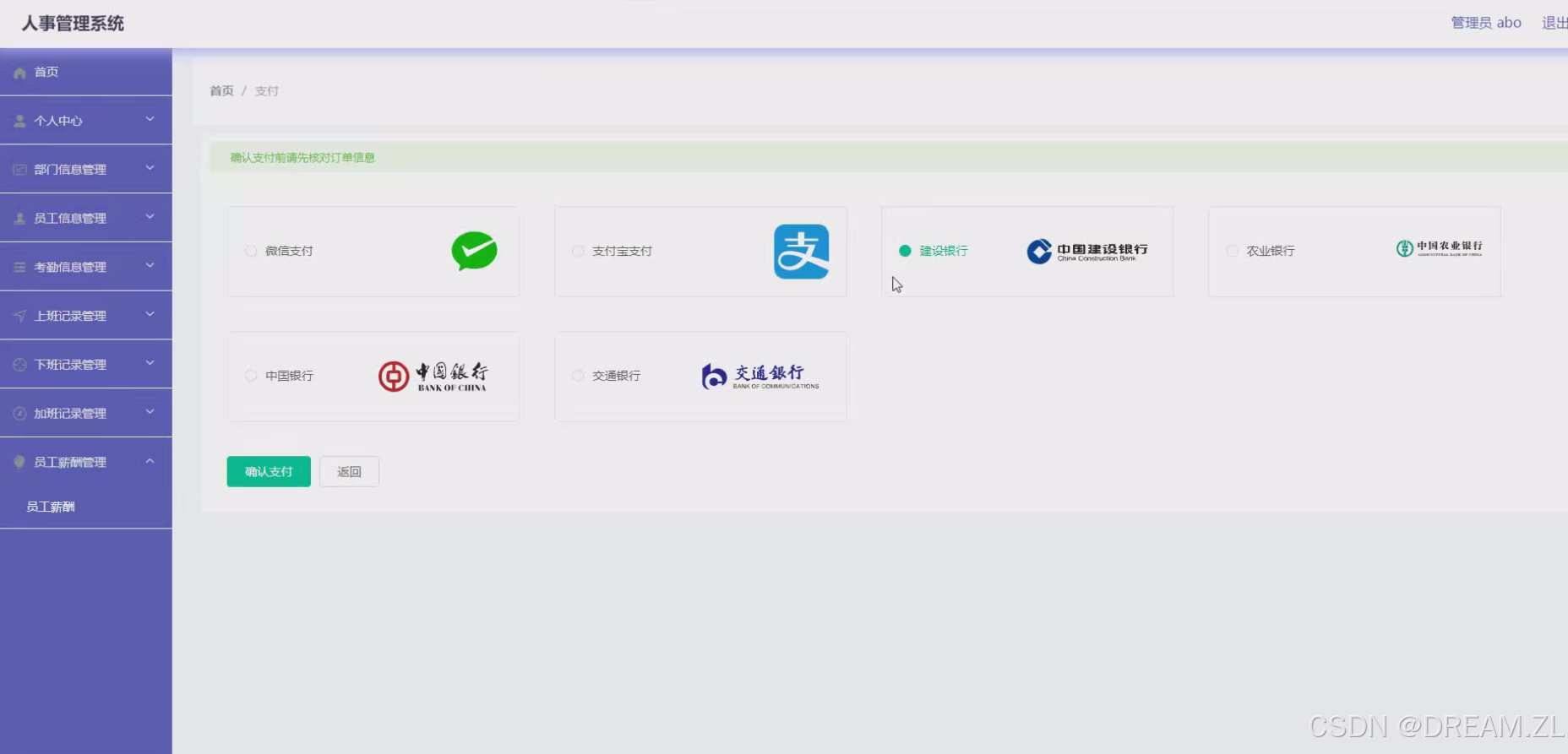Open the 员工薪酬 submenu item
The image size is (1568, 754).
[86, 507]
